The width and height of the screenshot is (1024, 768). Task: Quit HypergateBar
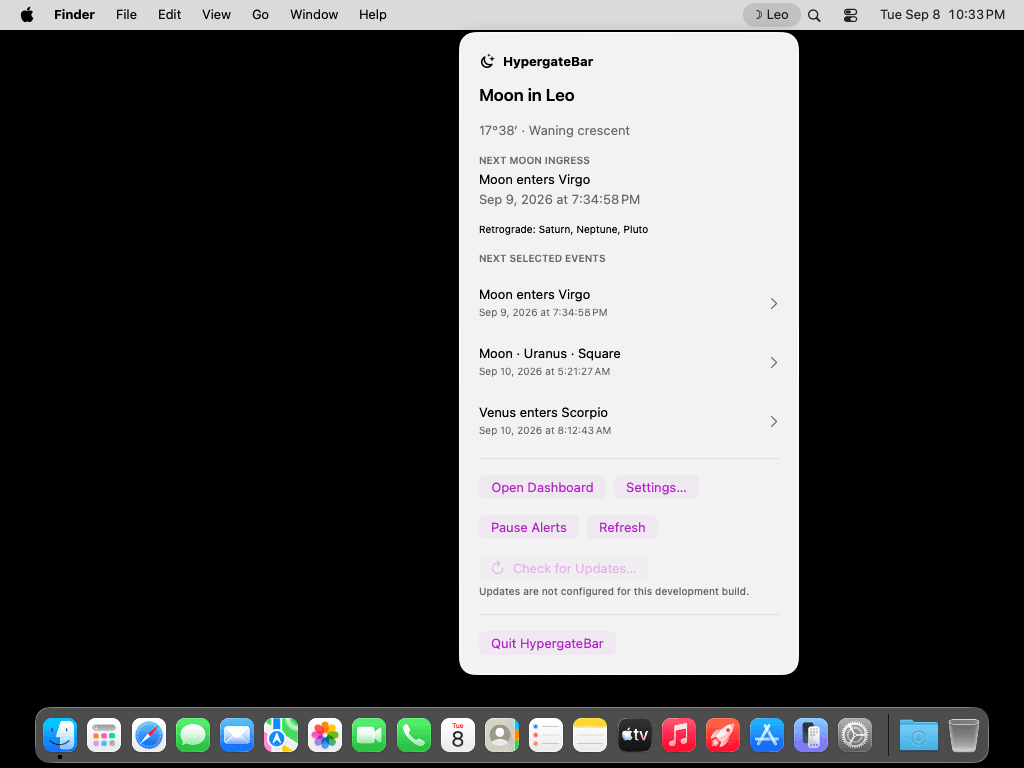(x=547, y=643)
